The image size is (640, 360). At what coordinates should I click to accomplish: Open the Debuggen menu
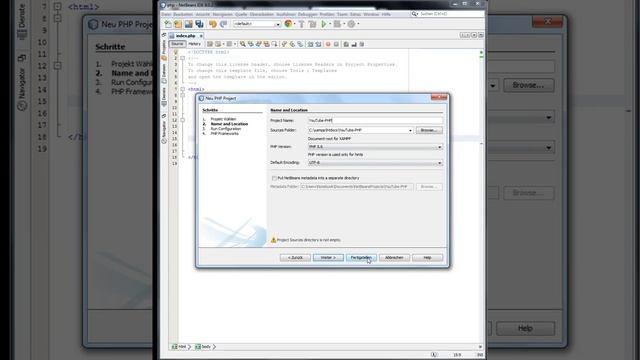[x=307, y=14]
